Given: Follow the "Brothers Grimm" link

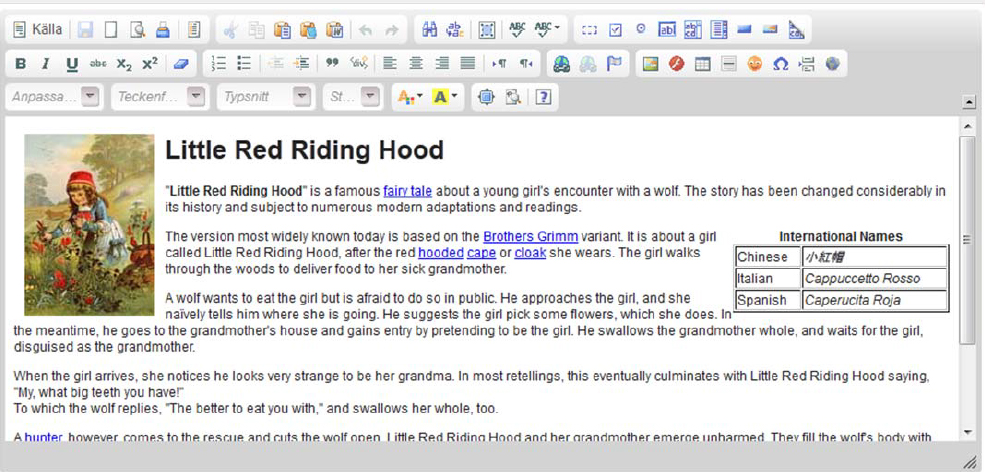Looking at the screenshot, I should [x=530, y=236].
